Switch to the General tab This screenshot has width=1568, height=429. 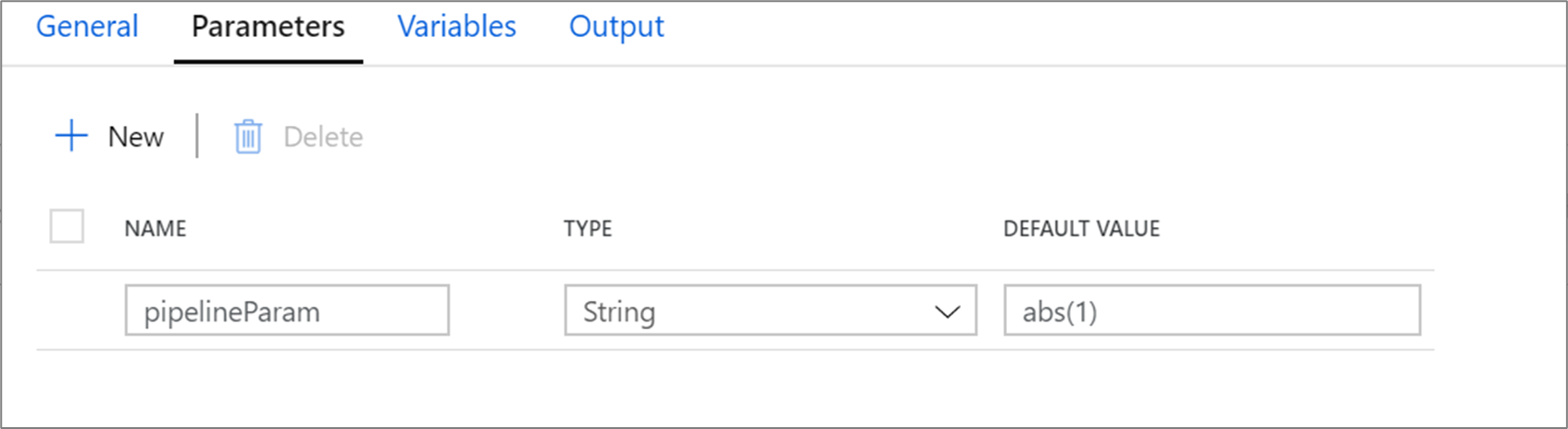tap(87, 27)
